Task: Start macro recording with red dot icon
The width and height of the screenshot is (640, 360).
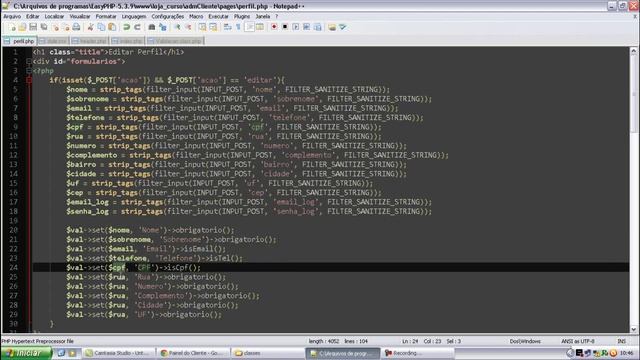Action: tap(274, 27)
